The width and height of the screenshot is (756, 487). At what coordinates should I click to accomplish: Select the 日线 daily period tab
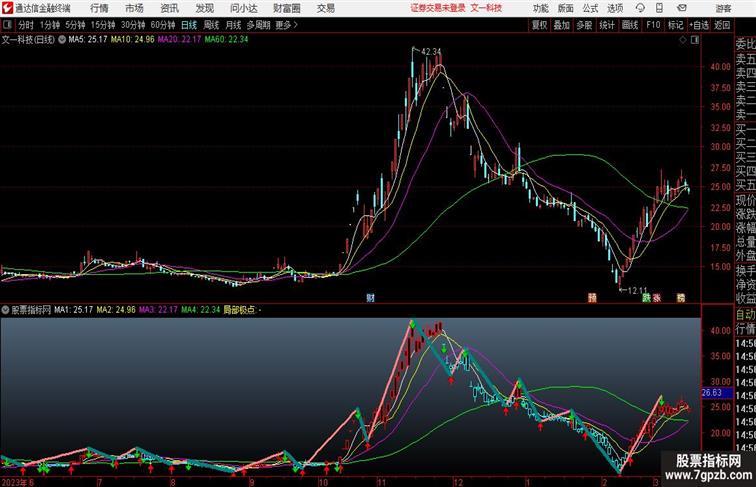tap(189, 25)
